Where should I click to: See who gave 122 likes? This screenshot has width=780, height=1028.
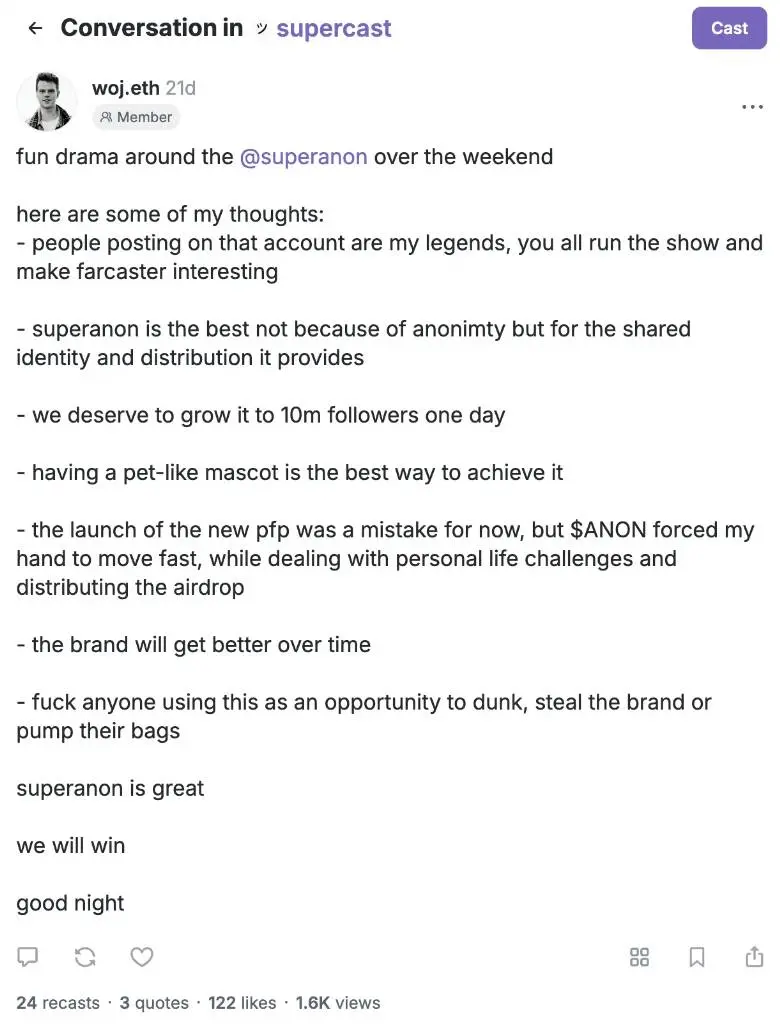[242, 1003]
